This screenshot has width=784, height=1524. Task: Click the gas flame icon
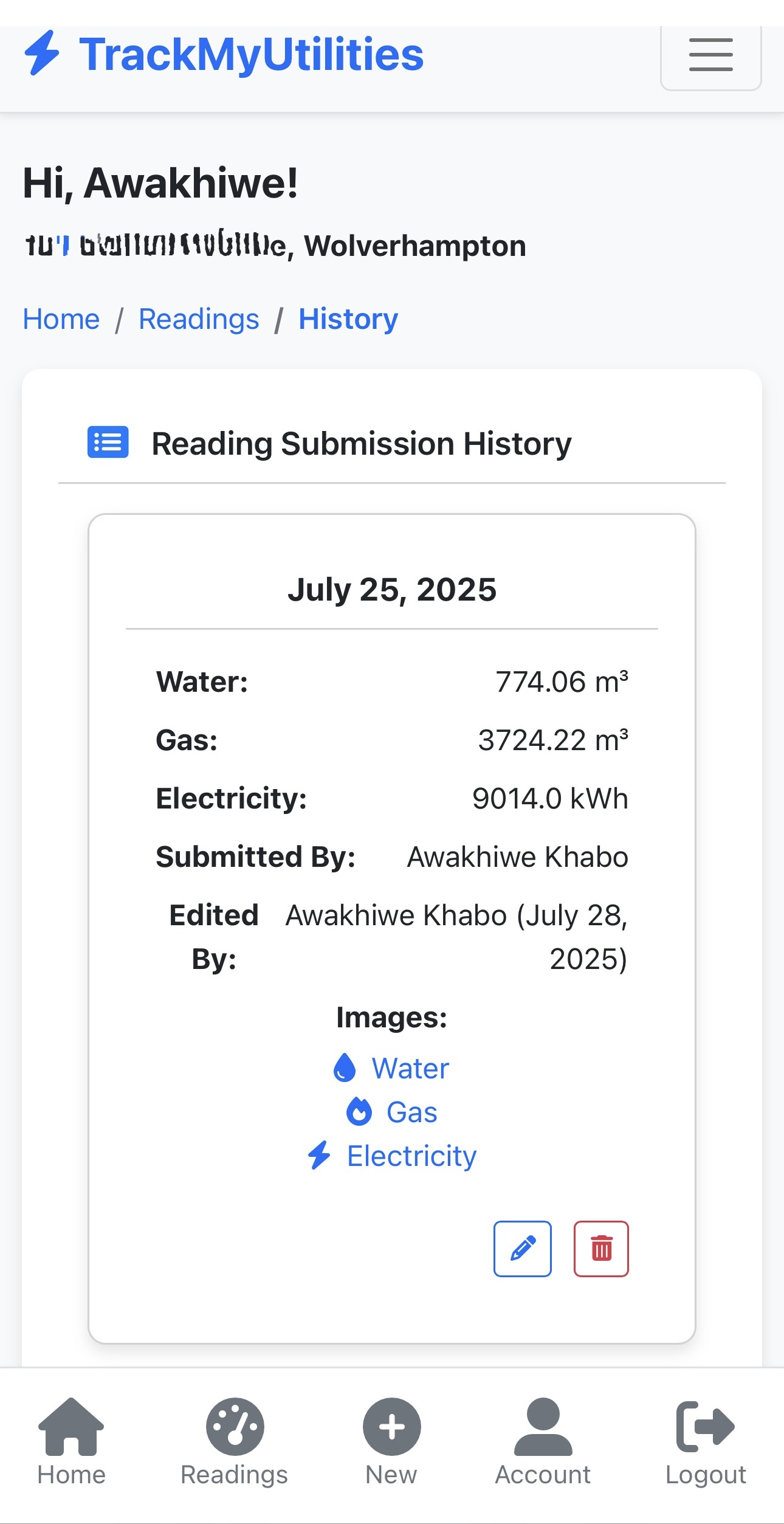click(x=359, y=1111)
